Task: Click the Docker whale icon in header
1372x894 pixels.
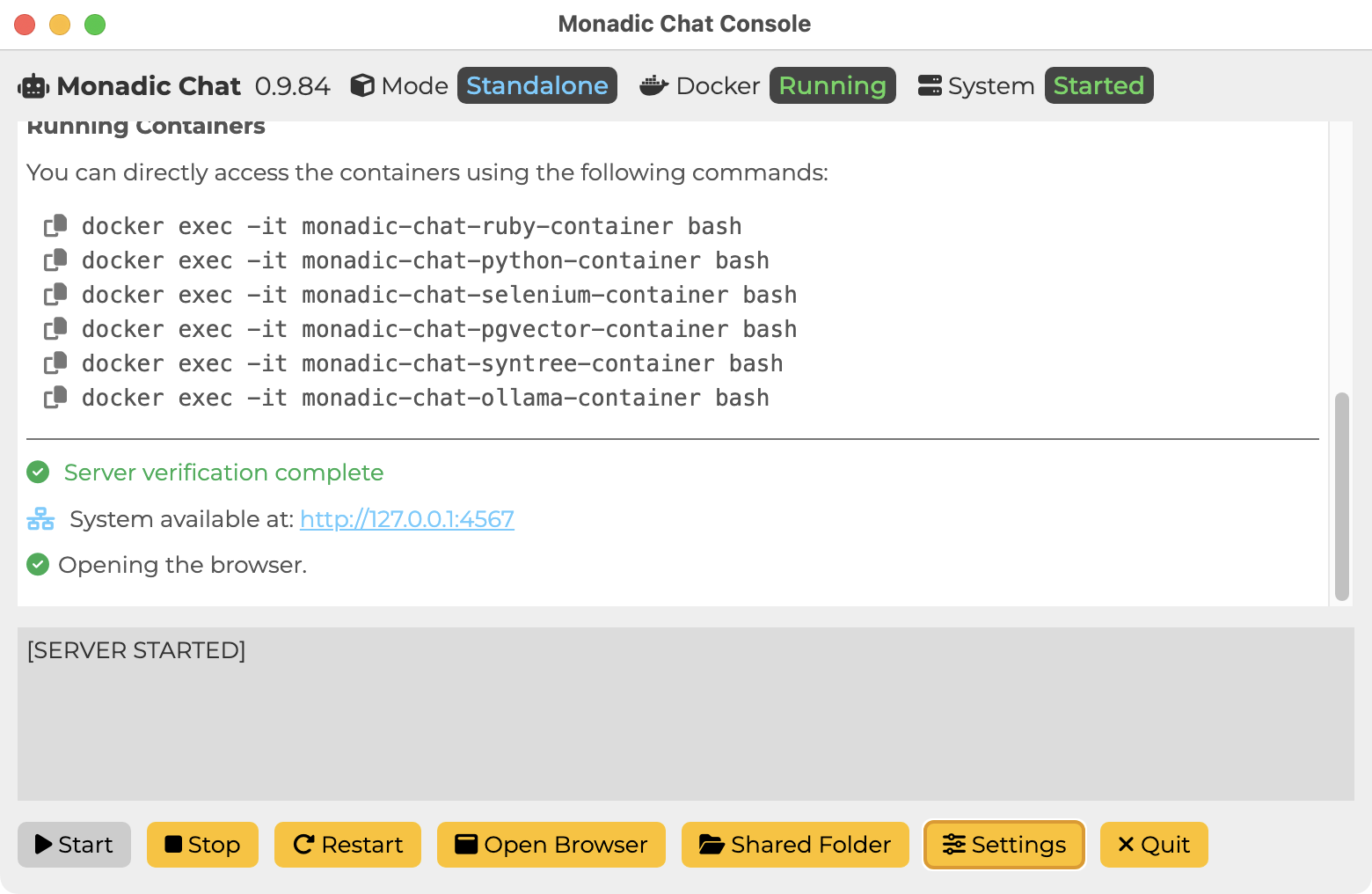Action: tap(653, 85)
